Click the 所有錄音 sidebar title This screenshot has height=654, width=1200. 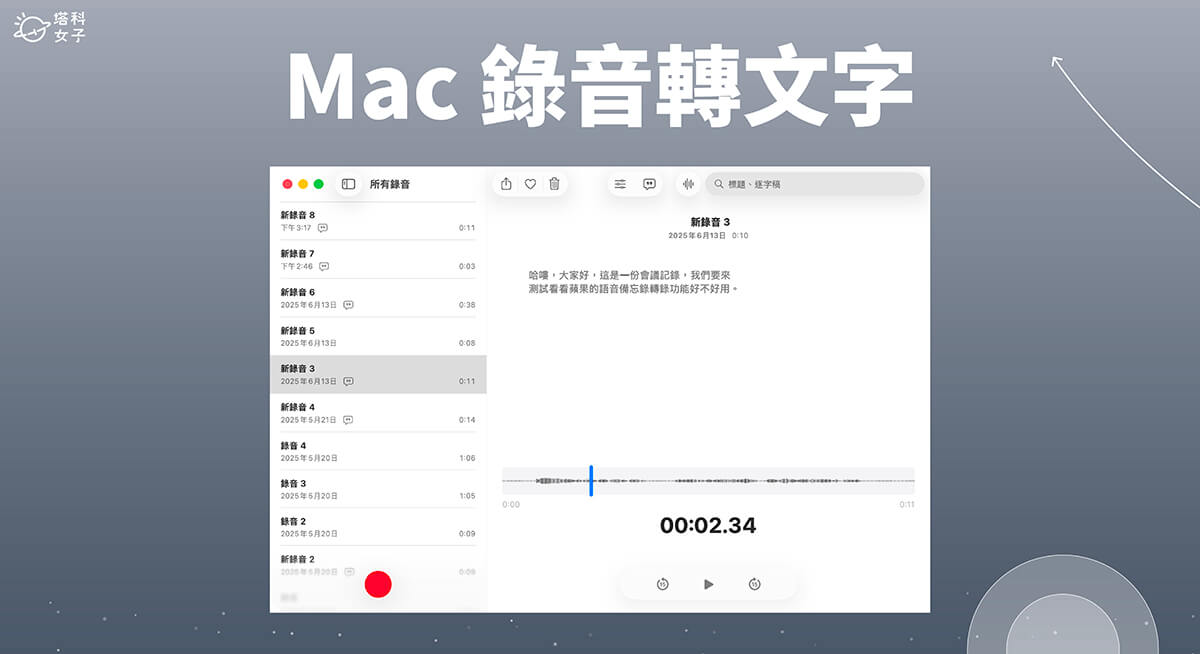pyautogui.click(x=389, y=184)
